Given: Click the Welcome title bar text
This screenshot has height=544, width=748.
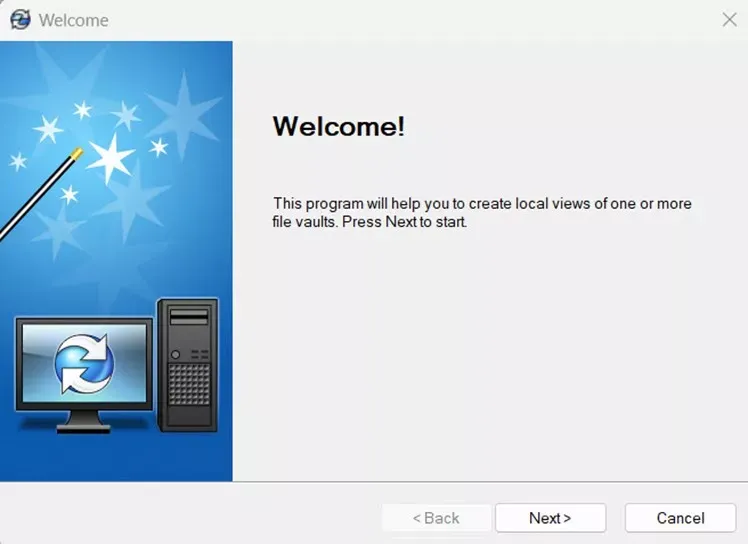Looking at the screenshot, I should pyautogui.click(x=73, y=21).
